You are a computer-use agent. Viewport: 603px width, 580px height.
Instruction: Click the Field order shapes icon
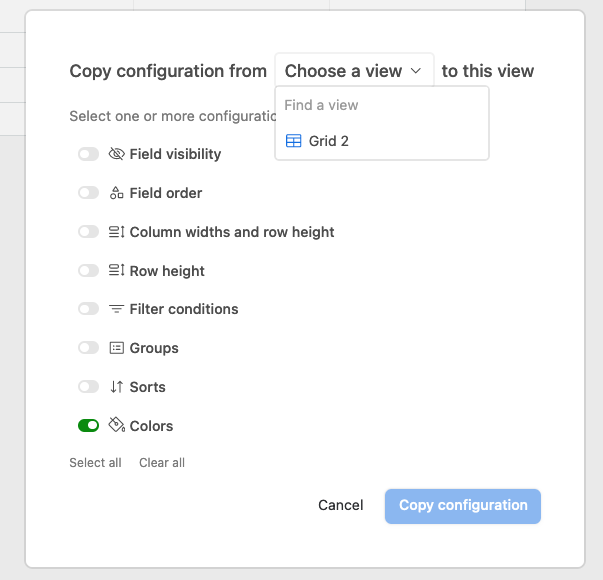(x=117, y=193)
